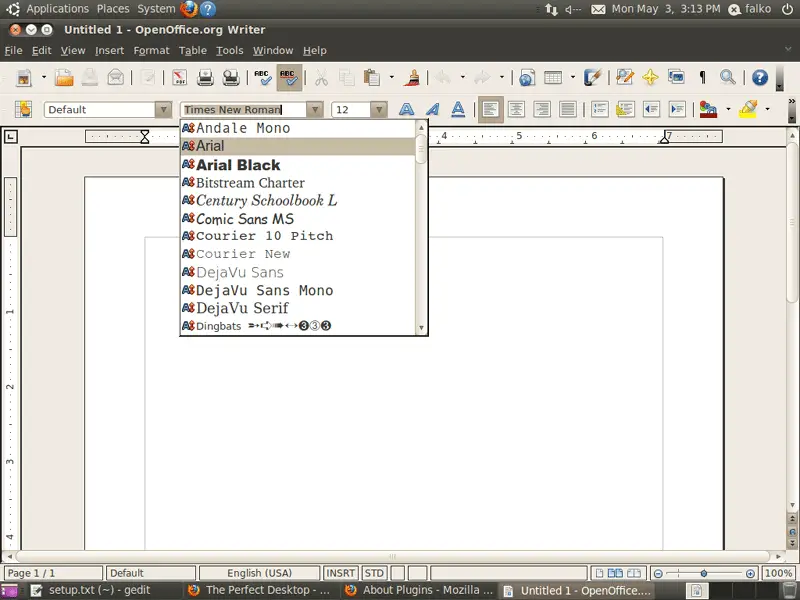Toggle Bold formatting

[x=406, y=109]
